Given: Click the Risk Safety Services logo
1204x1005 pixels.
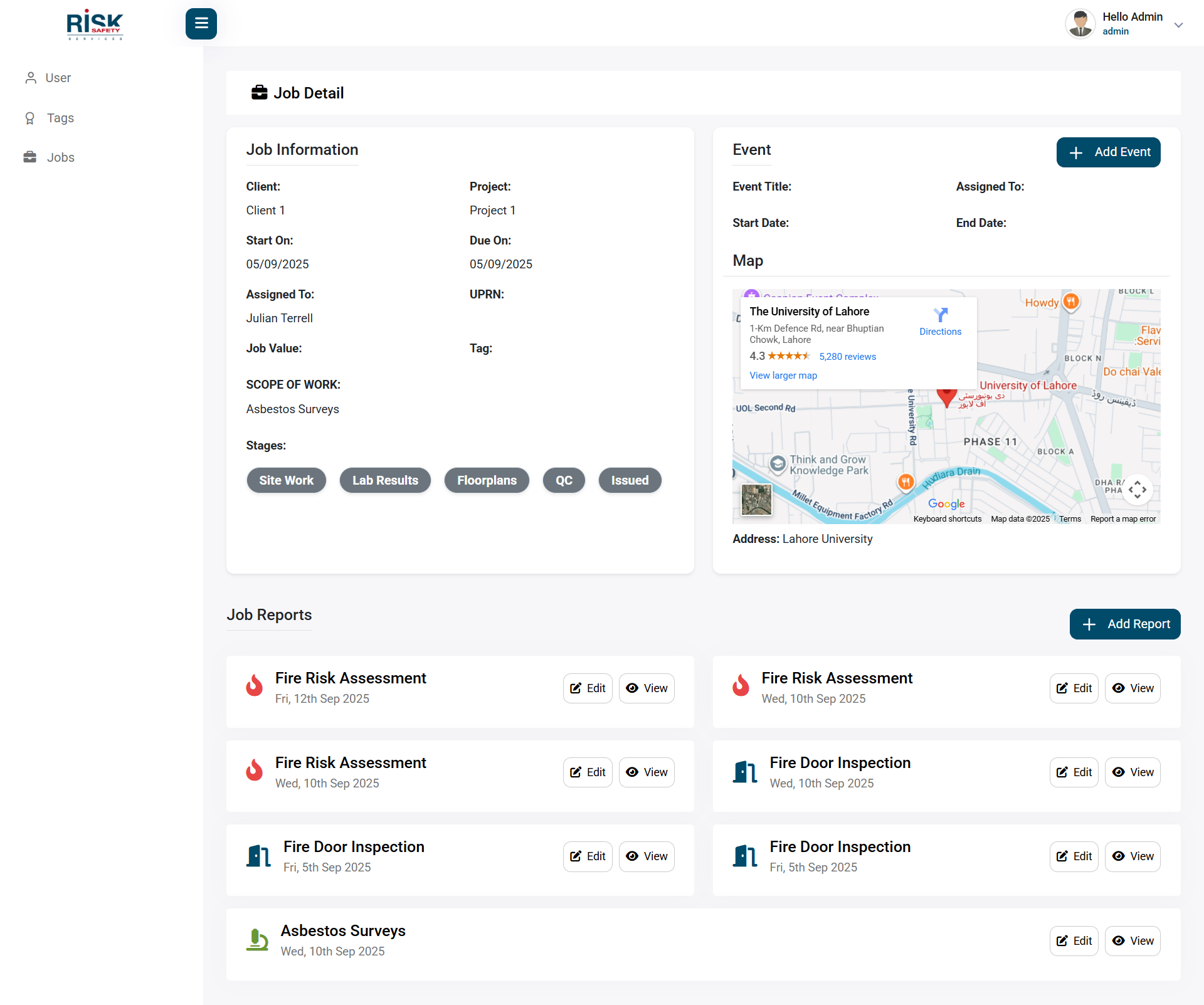Looking at the screenshot, I should pyautogui.click(x=95, y=25).
